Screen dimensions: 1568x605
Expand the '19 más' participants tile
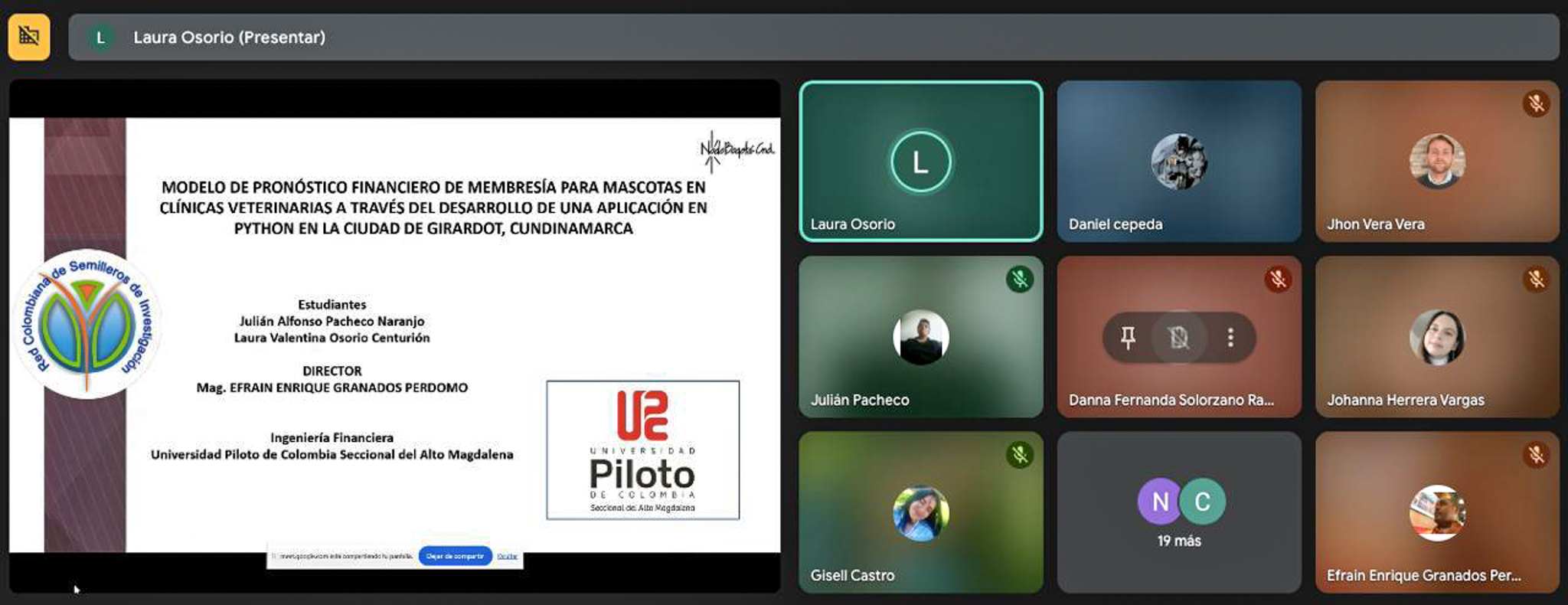pos(1179,512)
